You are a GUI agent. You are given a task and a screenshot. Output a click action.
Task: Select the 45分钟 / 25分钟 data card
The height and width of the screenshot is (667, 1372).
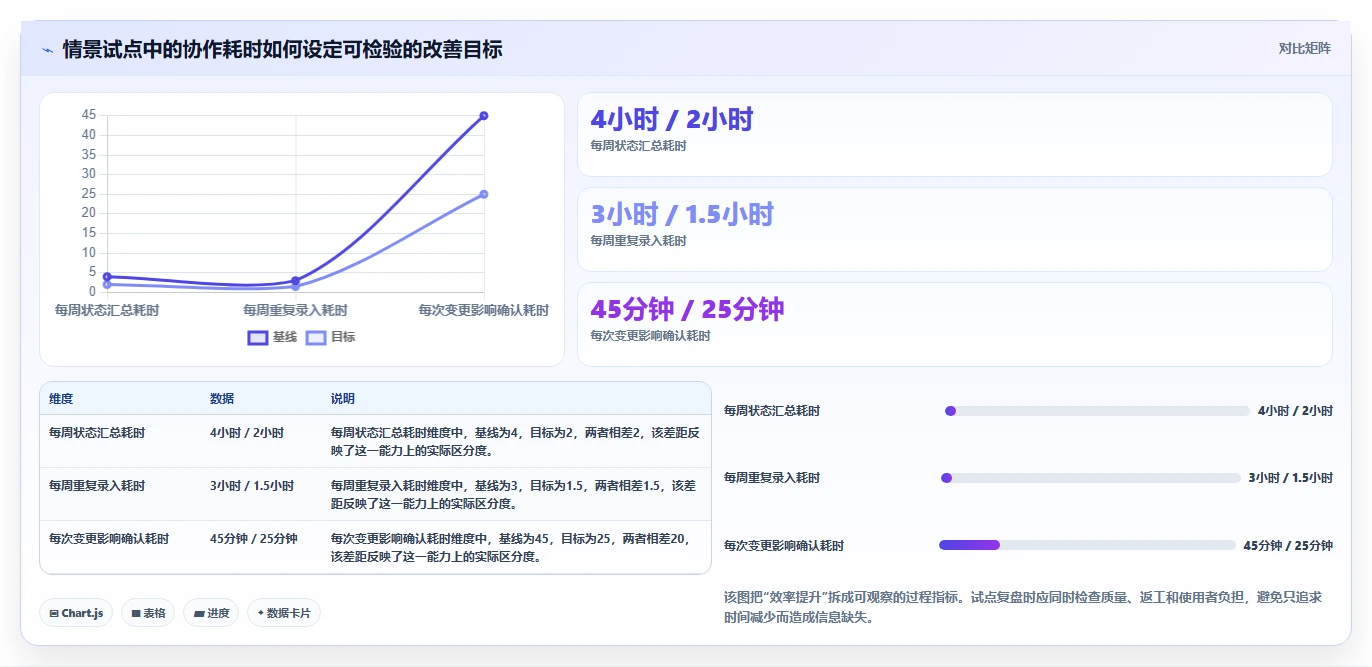point(955,324)
